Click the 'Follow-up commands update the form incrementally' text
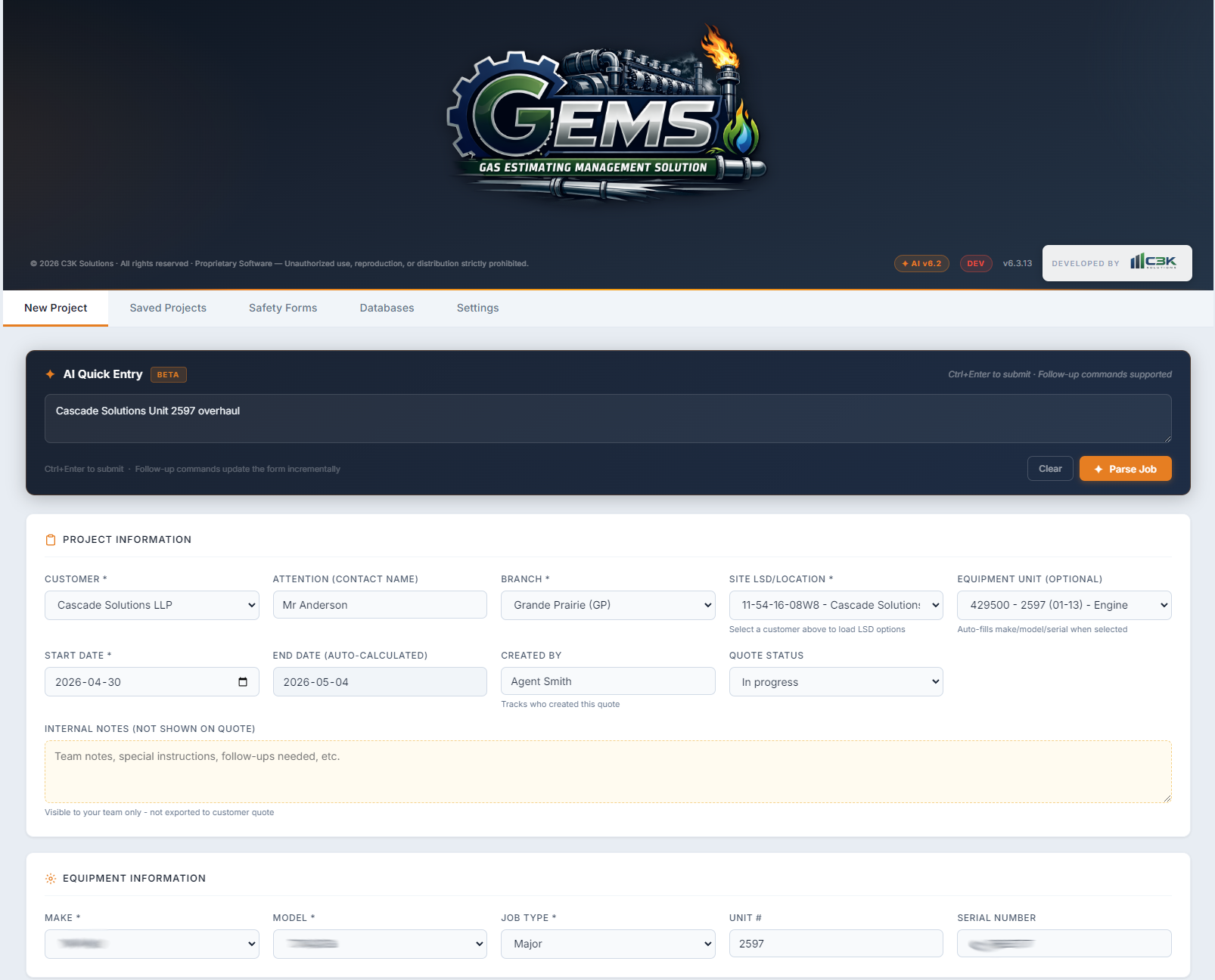Screen dimensions: 1215x980 click(238, 469)
